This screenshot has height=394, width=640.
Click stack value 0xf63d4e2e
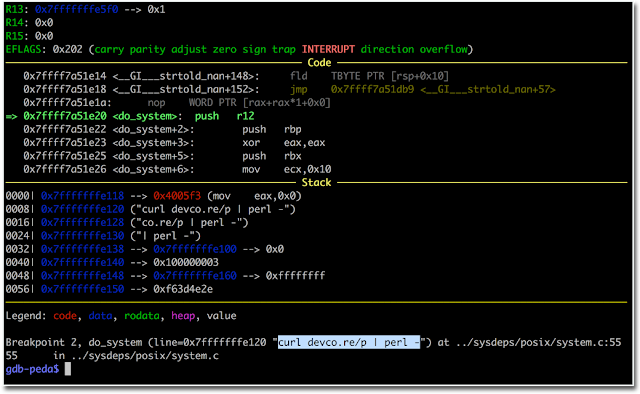(183, 289)
